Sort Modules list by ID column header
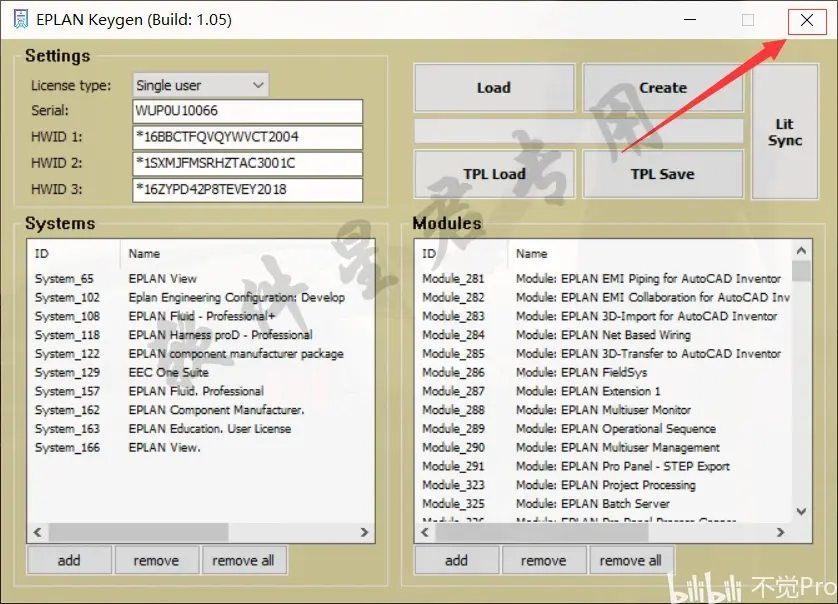This screenshot has height=604, width=838. click(460, 254)
